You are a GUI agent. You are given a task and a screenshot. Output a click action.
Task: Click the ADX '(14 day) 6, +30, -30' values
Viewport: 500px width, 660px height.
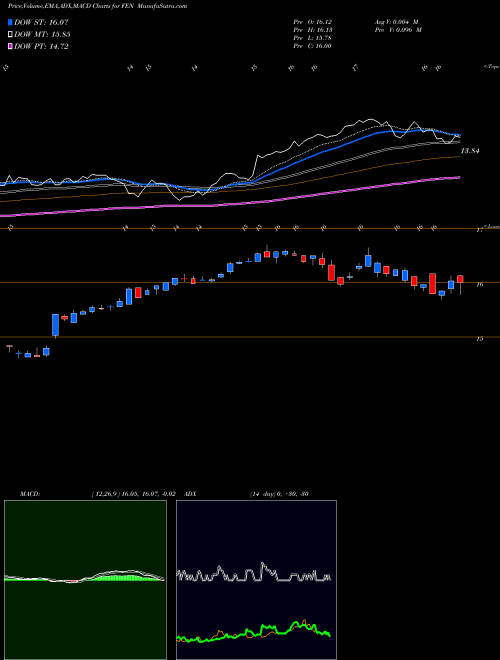279,494
